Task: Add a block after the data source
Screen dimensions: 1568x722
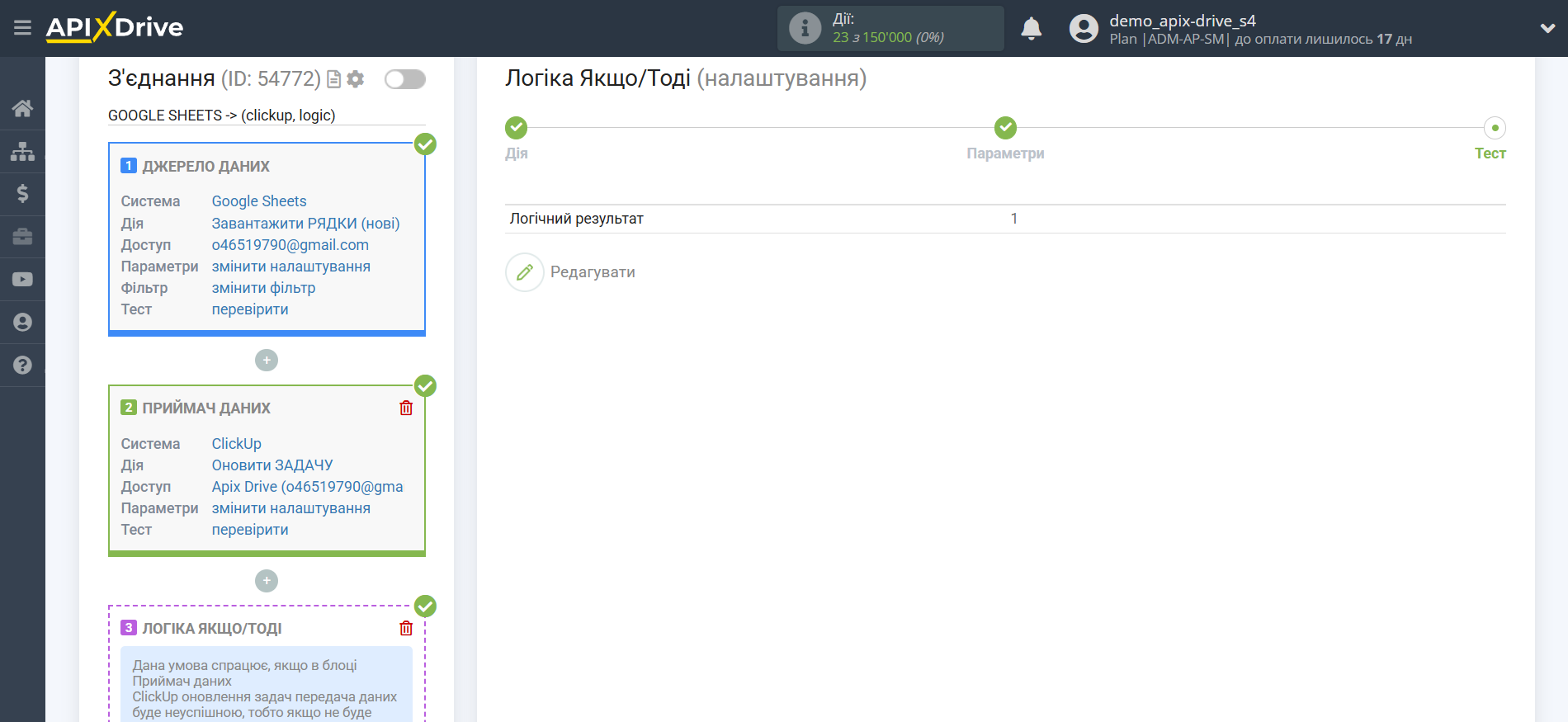Action: point(267,361)
